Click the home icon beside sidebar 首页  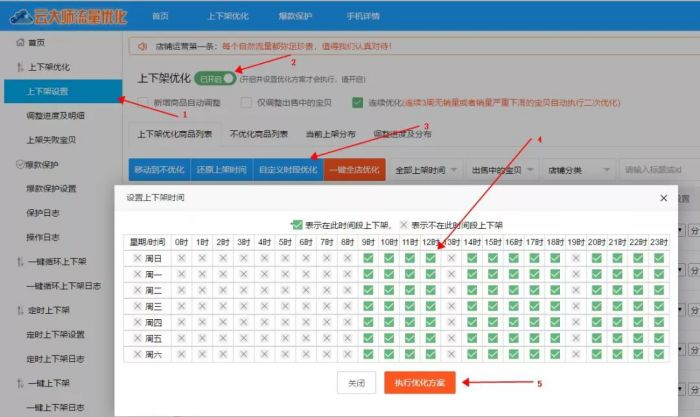[x=20, y=42]
